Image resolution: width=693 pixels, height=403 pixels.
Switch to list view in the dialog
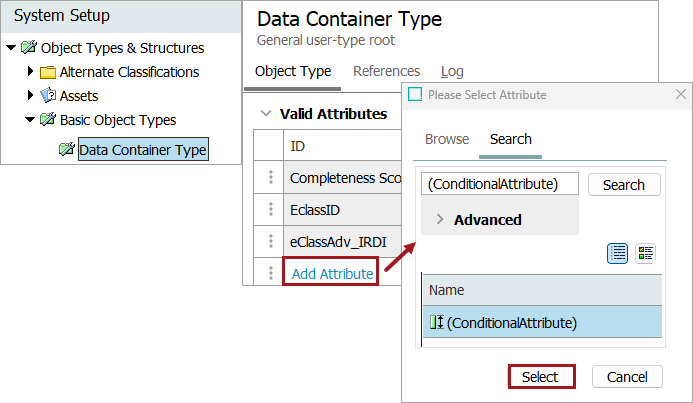coord(618,253)
